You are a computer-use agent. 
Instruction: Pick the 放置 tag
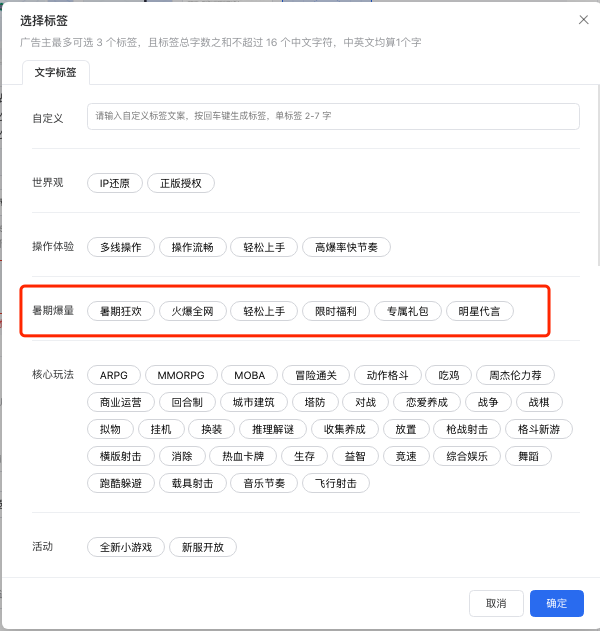(x=406, y=429)
